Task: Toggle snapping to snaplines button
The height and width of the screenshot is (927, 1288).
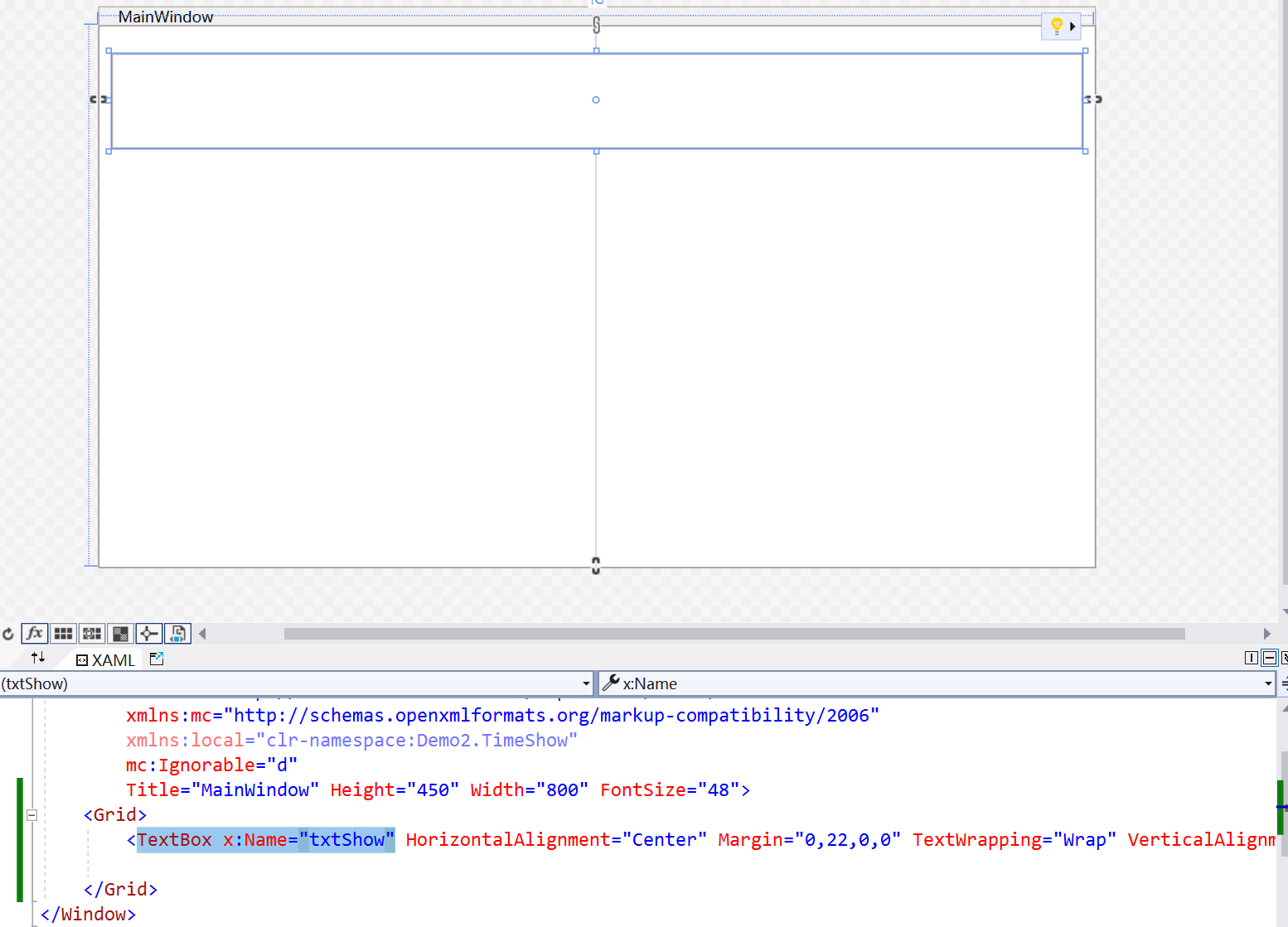Action: (x=148, y=634)
